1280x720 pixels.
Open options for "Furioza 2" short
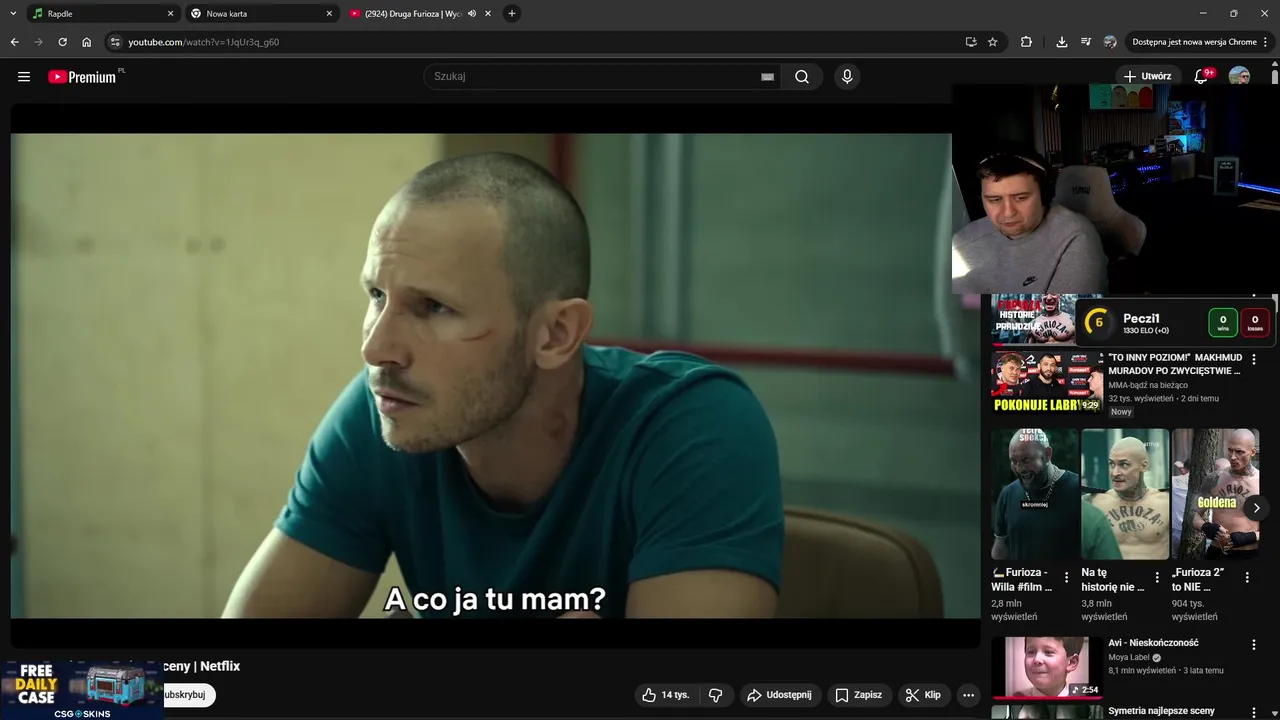[1247, 577]
